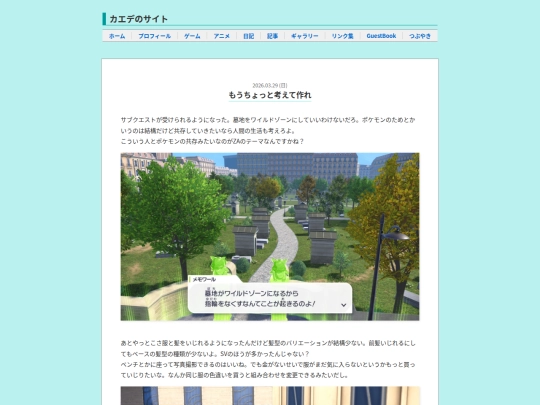The height and width of the screenshot is (405, 540).
Task: Open the 記事 page
Action: tap(272, 36)
